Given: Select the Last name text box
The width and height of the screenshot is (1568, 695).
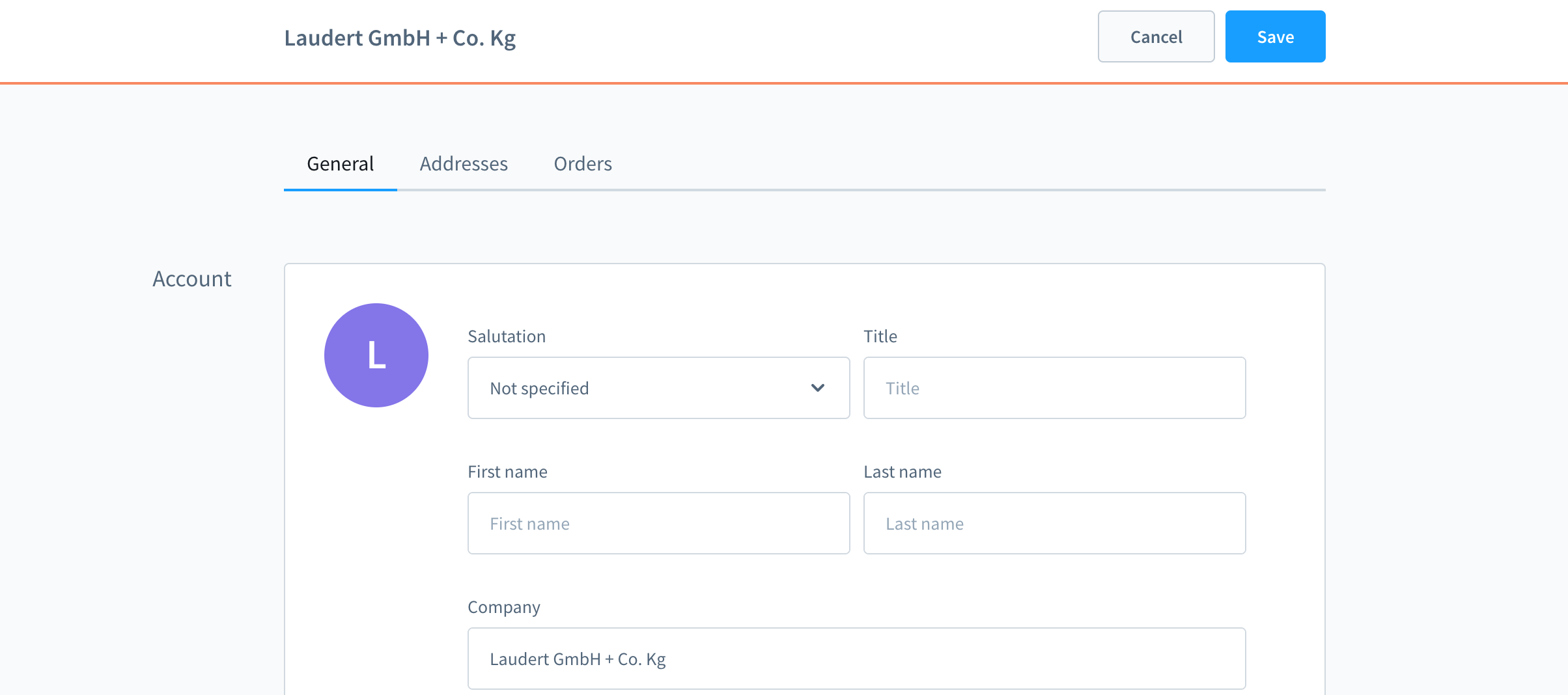Looking at the screenshot, I should [x=1054, y=523].
